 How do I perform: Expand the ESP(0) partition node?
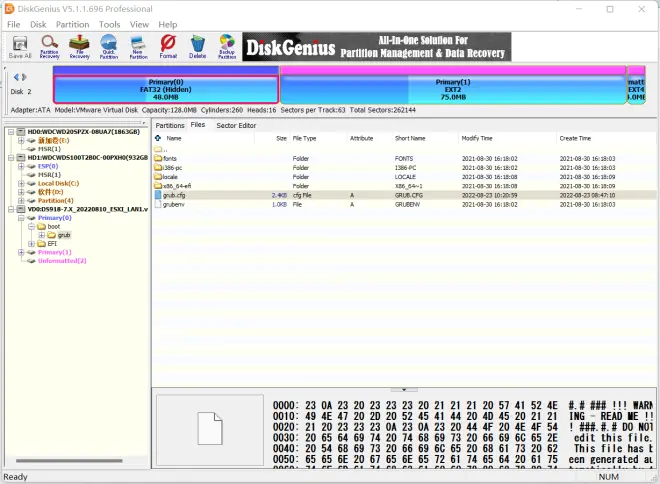click(21, 166)
